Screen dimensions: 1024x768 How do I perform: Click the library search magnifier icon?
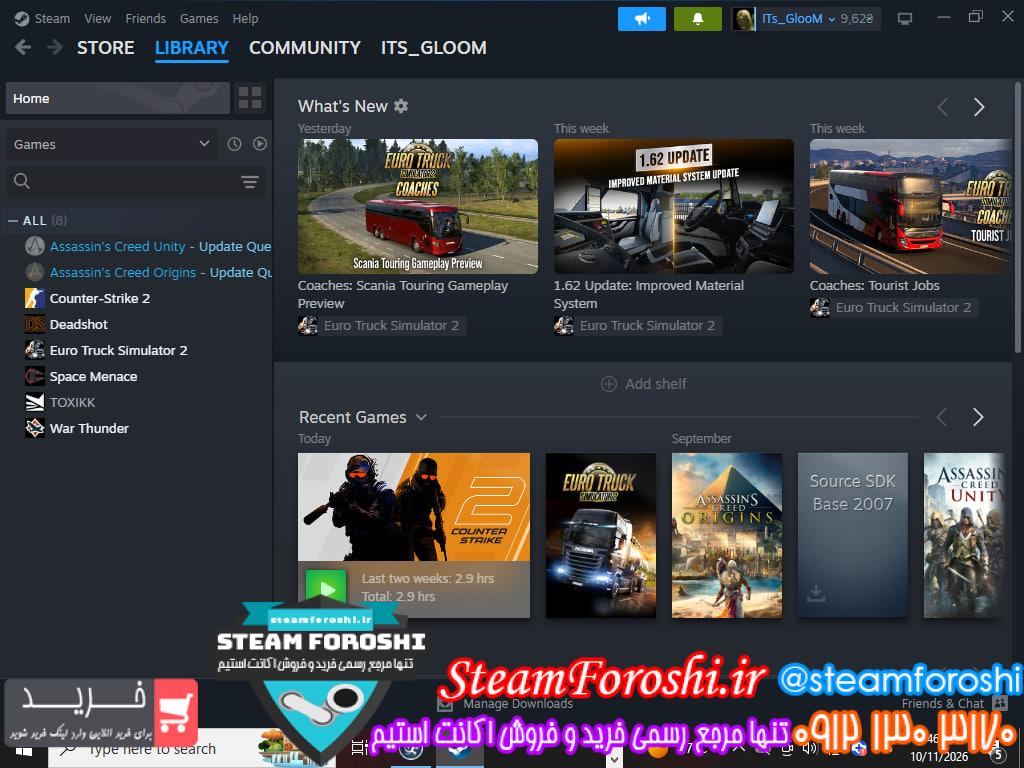click(22, 181)
